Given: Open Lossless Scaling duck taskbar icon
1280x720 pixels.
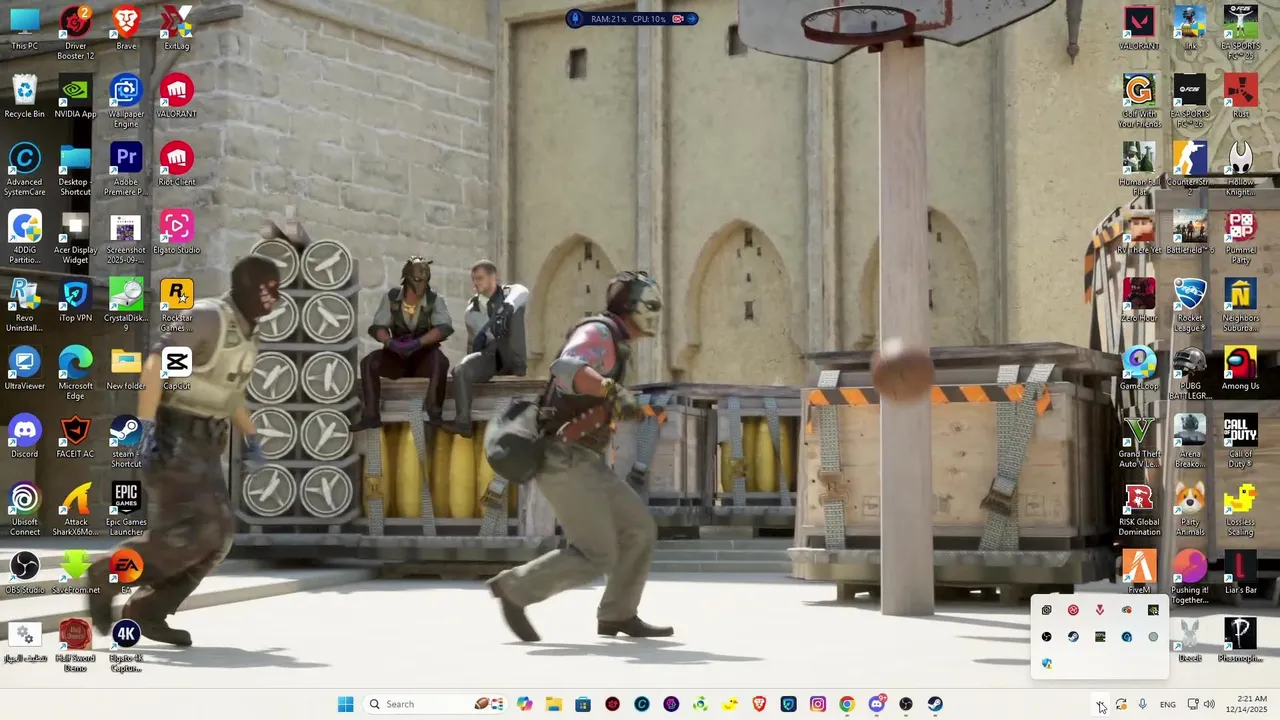Looking at the screenshot, I should [x=730, y=704].
